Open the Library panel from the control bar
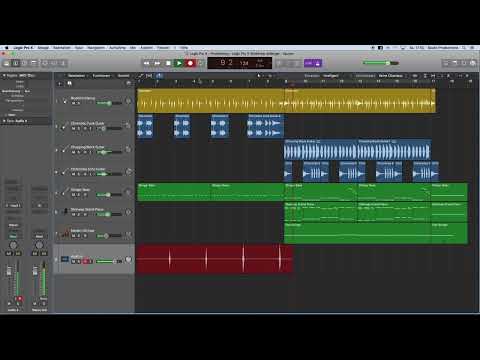480x360 pixels. pyautogui.click(x=6, y=63)
